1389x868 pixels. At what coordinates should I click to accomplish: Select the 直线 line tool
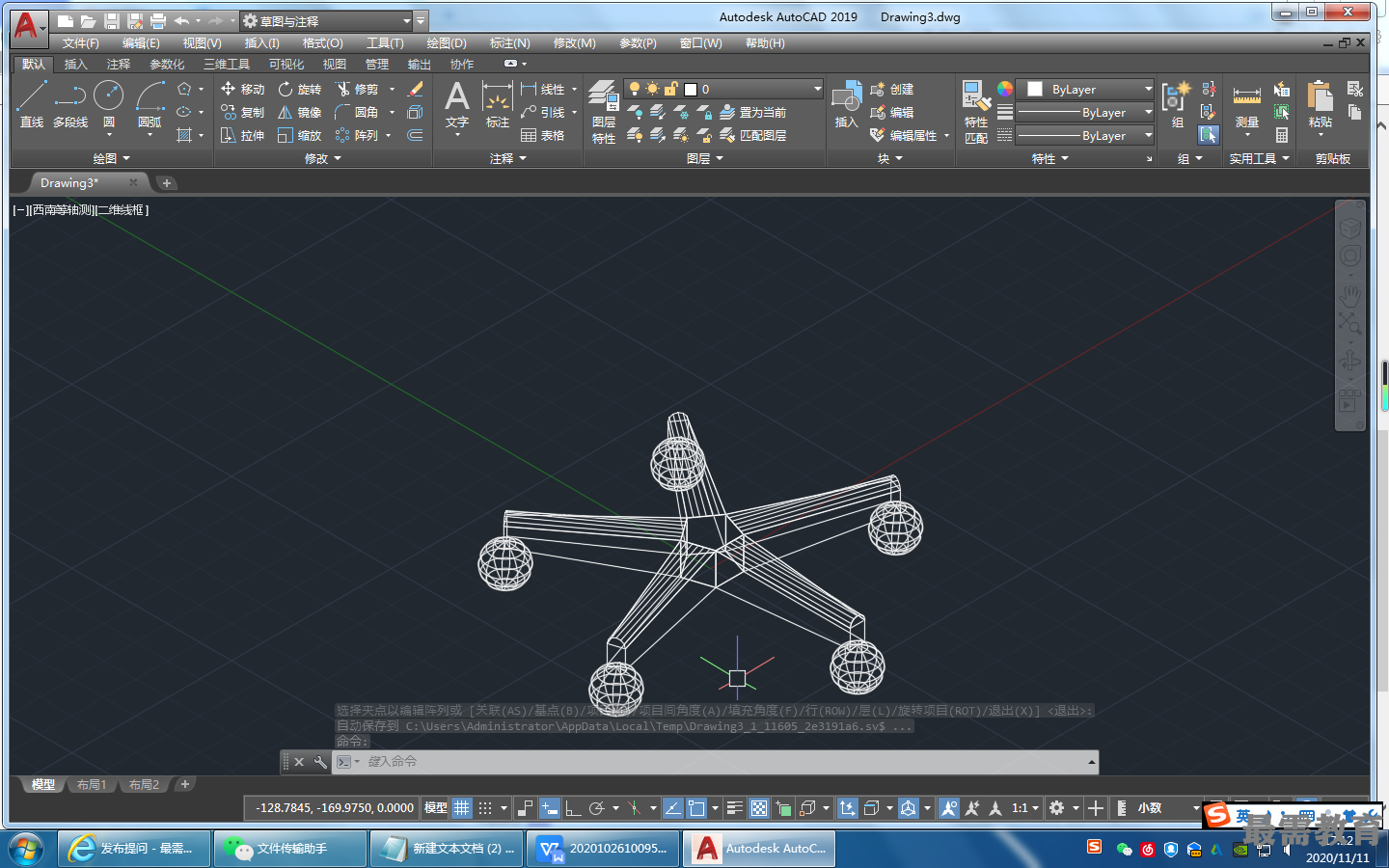(31, 104)
